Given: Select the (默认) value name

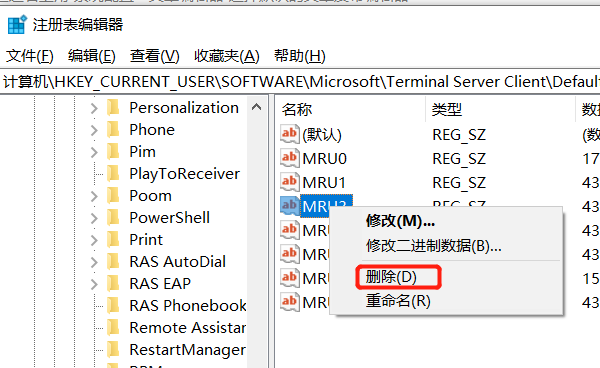Looking at the screenshot, I should click(322, 135).
